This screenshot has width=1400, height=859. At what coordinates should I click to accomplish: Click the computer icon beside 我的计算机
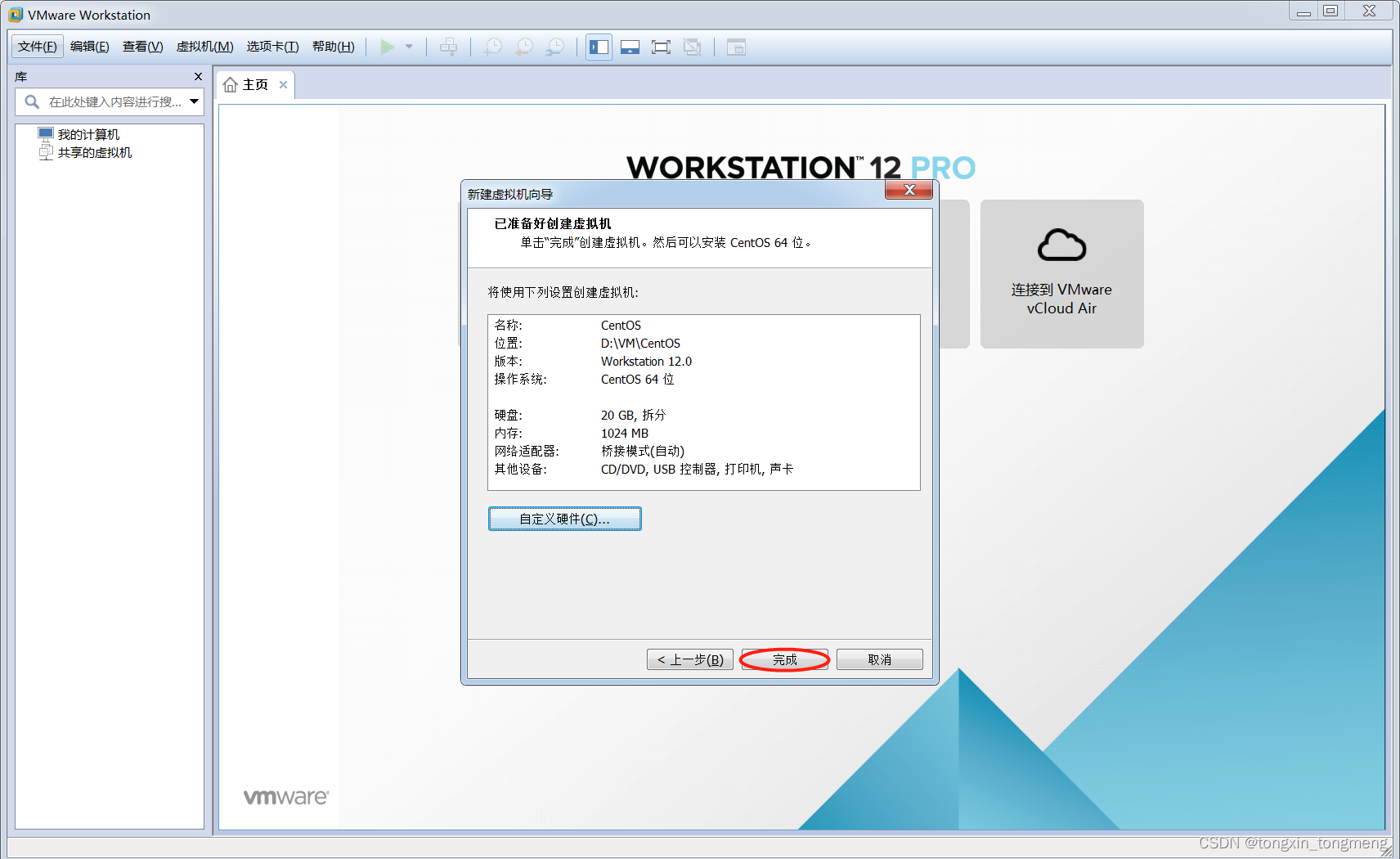(x=46, y=134)
